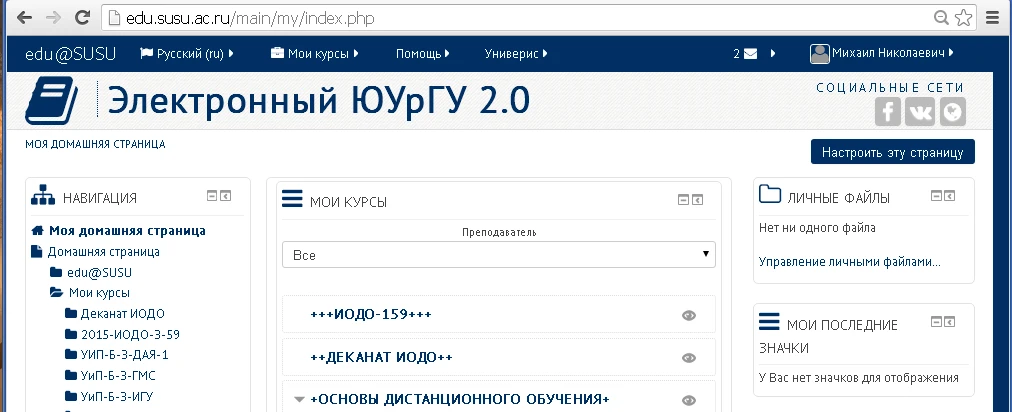Reload the page with refresh icon
The width and height of the screenshot is (1012, 412).
pos(82,17)
